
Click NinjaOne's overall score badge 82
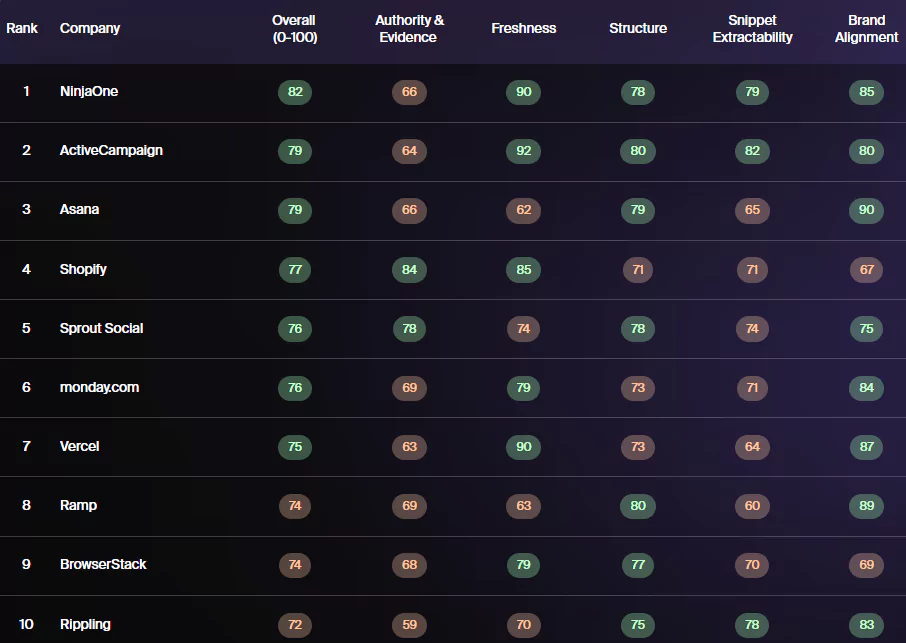295,92
